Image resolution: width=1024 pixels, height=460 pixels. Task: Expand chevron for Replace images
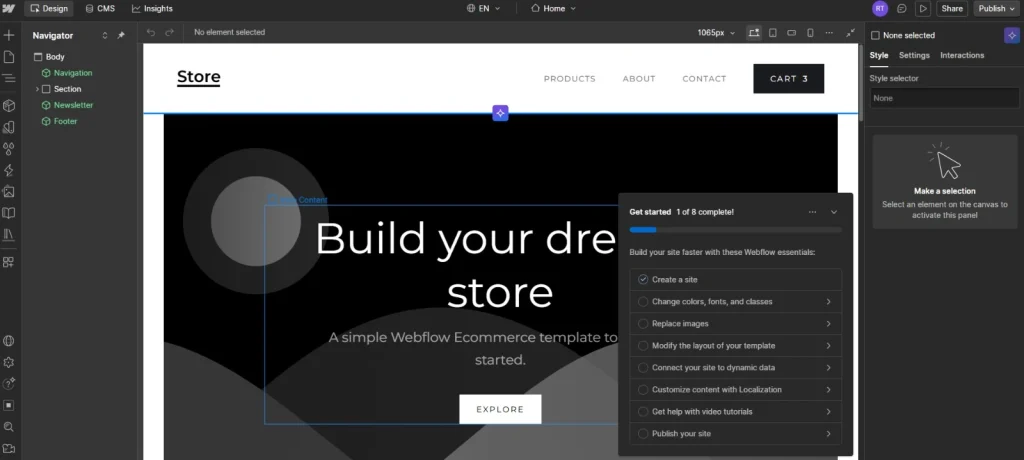coord(828,323)
